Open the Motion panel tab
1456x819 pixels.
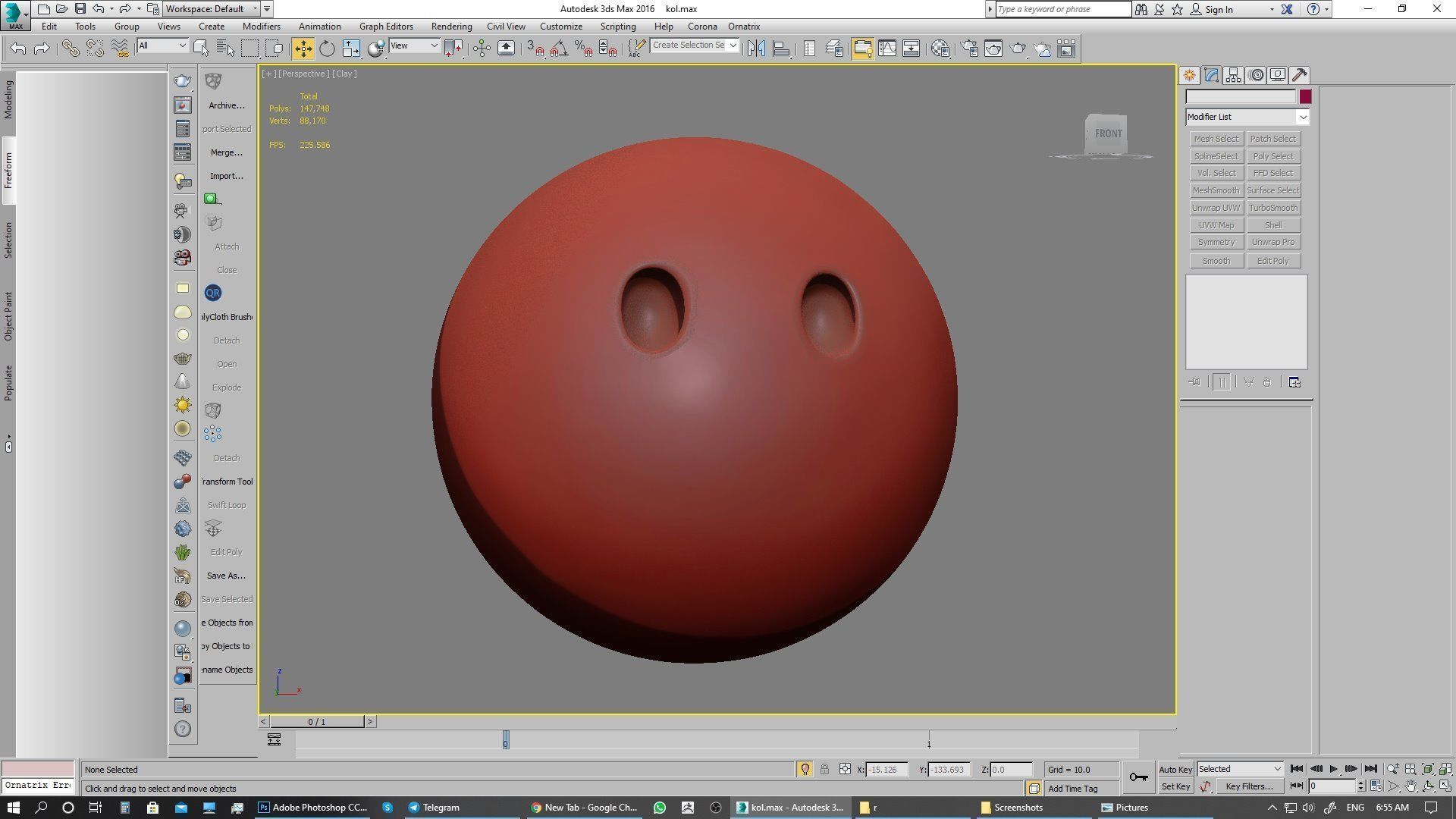tap(1256, 75)
